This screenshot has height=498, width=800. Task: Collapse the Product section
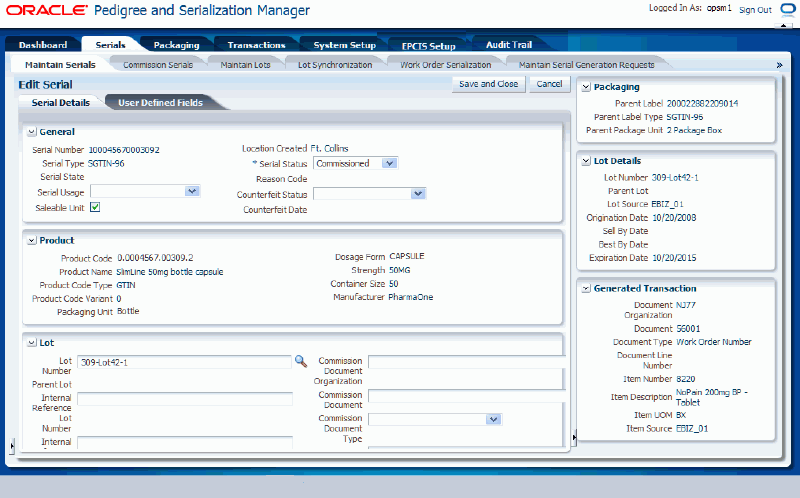pos(32,240)
